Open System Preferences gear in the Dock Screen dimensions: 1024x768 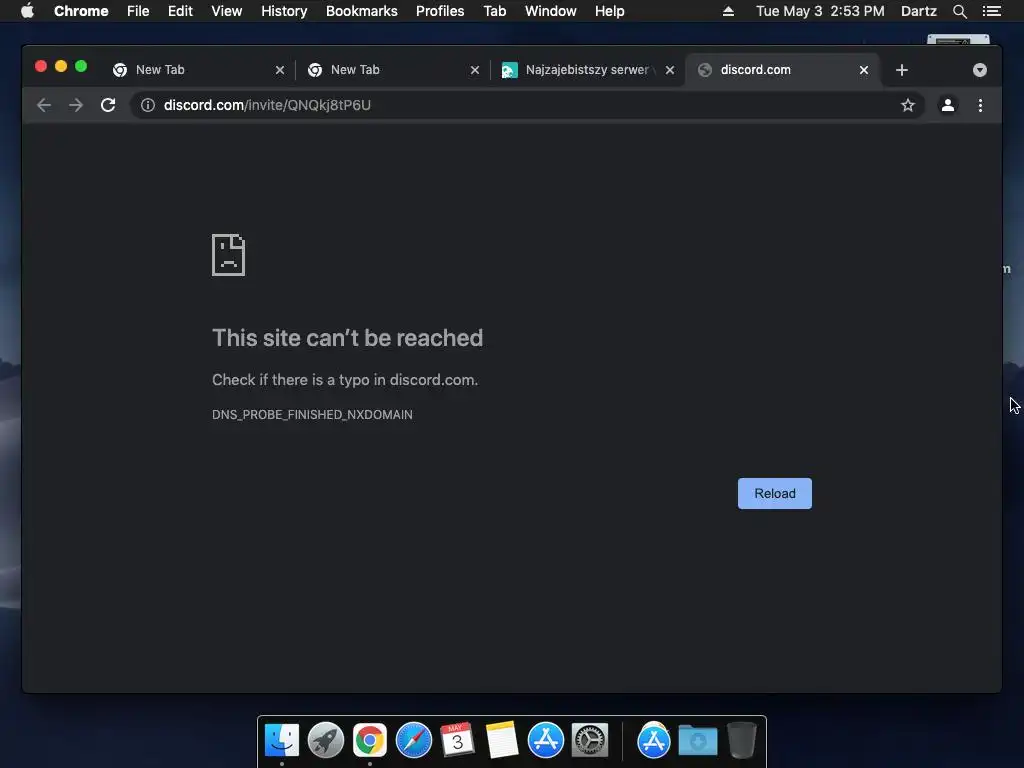[590, 741]
